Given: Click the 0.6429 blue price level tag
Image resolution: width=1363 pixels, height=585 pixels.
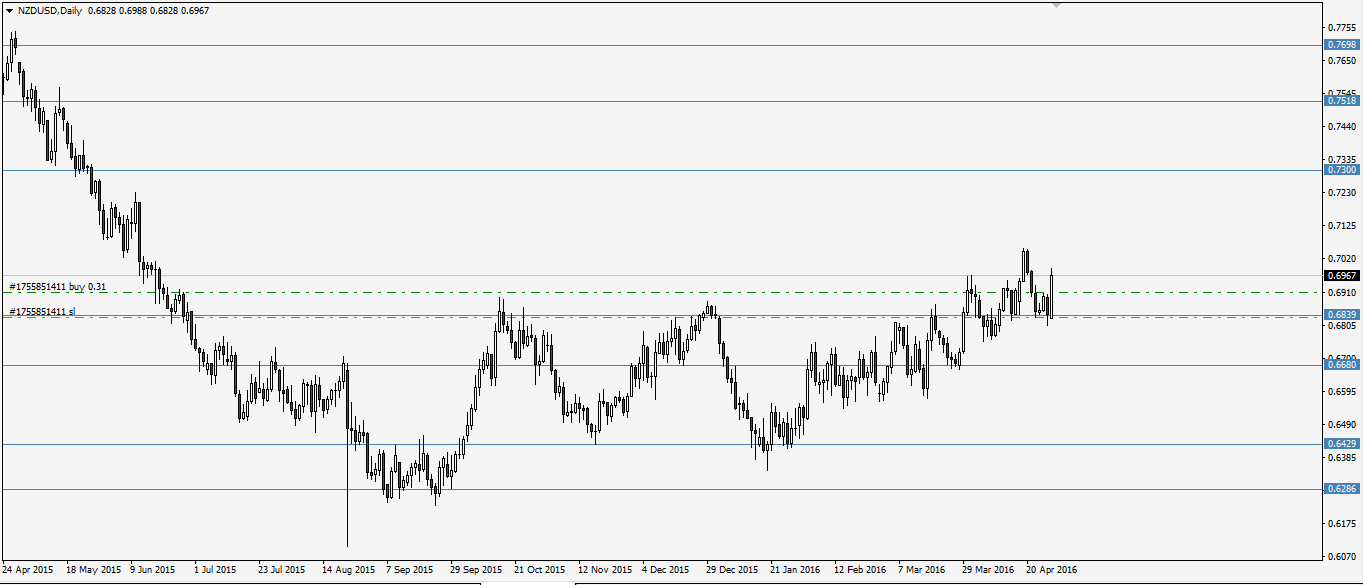Looking at the screenshot, I should pyautogui.click(x=1341, y=443).
